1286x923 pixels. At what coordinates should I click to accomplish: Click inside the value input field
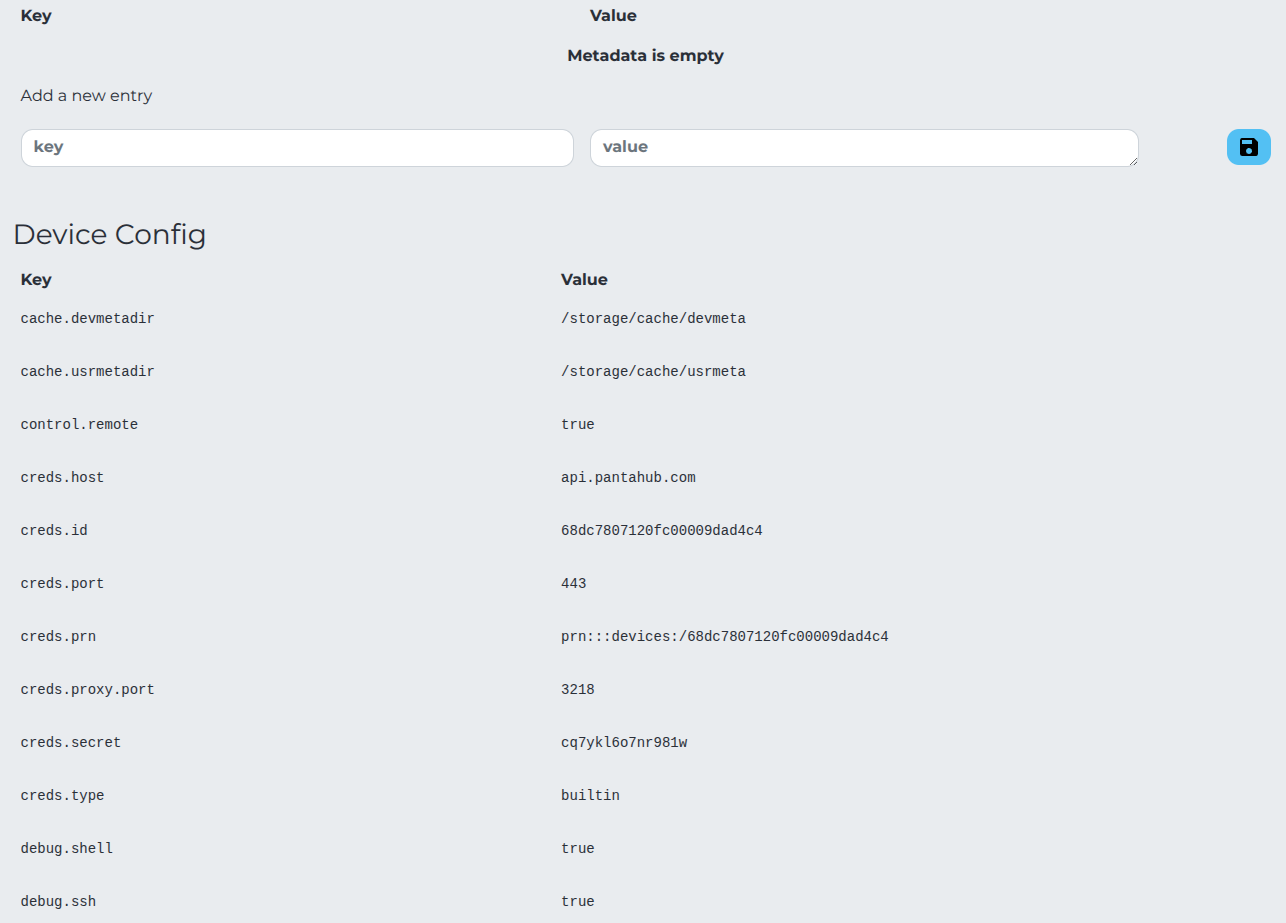click(x=863, y=147)
